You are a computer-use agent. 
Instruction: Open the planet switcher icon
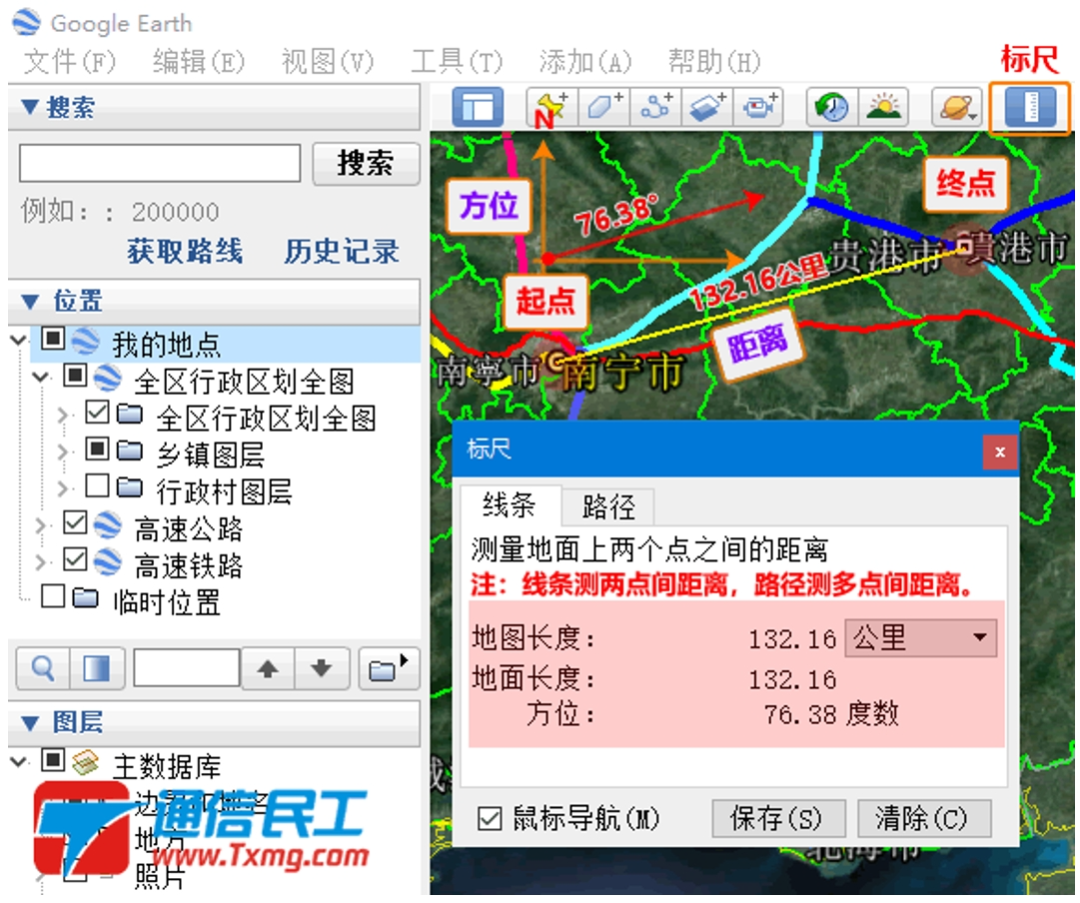(957, 107)
